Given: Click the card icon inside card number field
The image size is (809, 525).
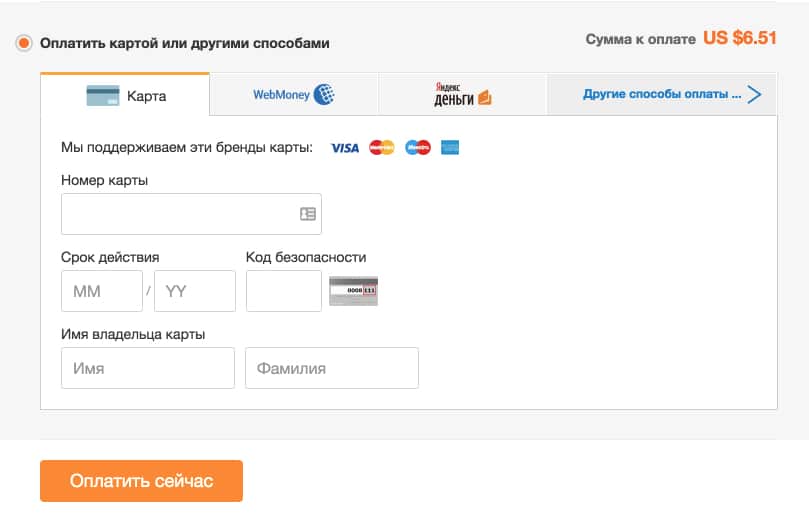Looking at the screenshot, I should click(308, 214).
